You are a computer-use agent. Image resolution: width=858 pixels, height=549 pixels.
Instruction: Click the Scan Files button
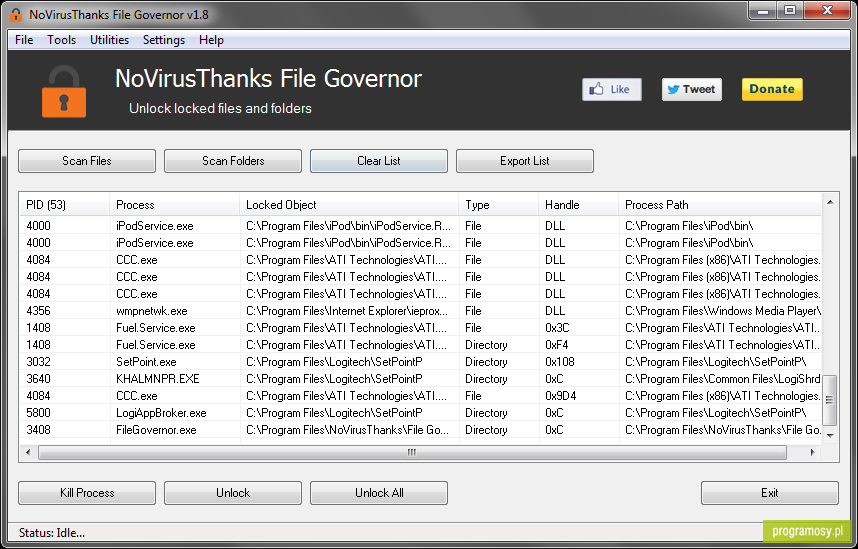tap(87, 161)
